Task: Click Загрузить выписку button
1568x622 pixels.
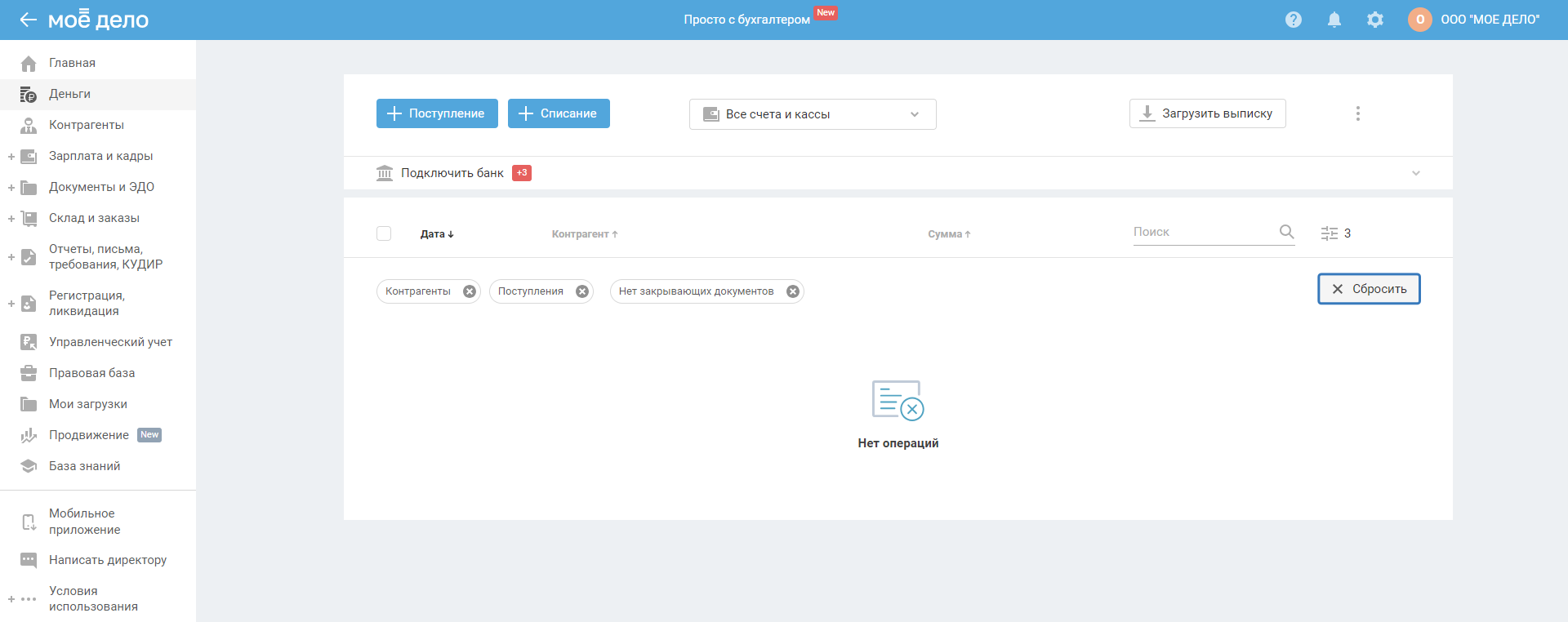Action: tap(1207, 113)
